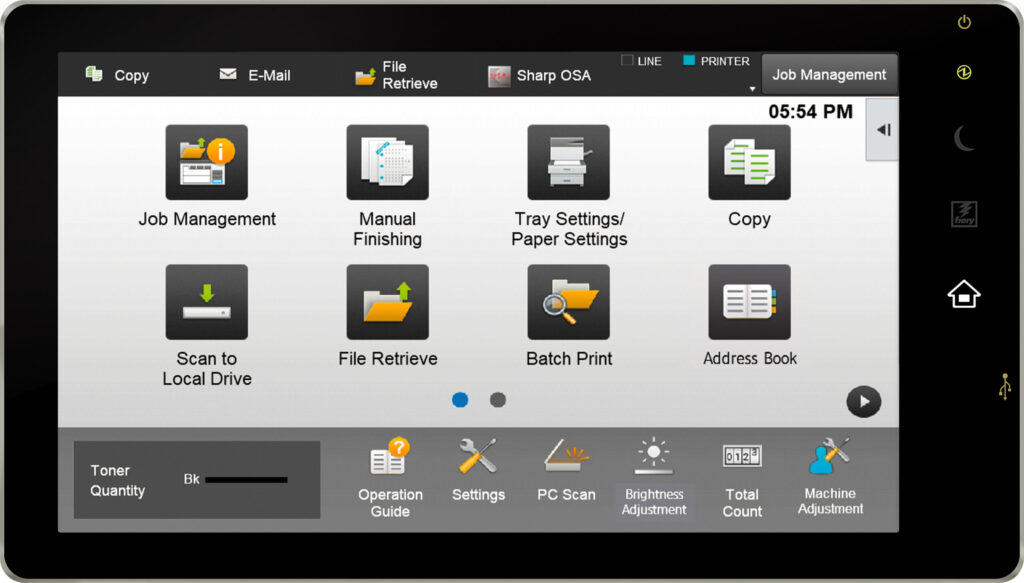
Task: Open Manual Finishing
Action: click(x=387, y=162)
